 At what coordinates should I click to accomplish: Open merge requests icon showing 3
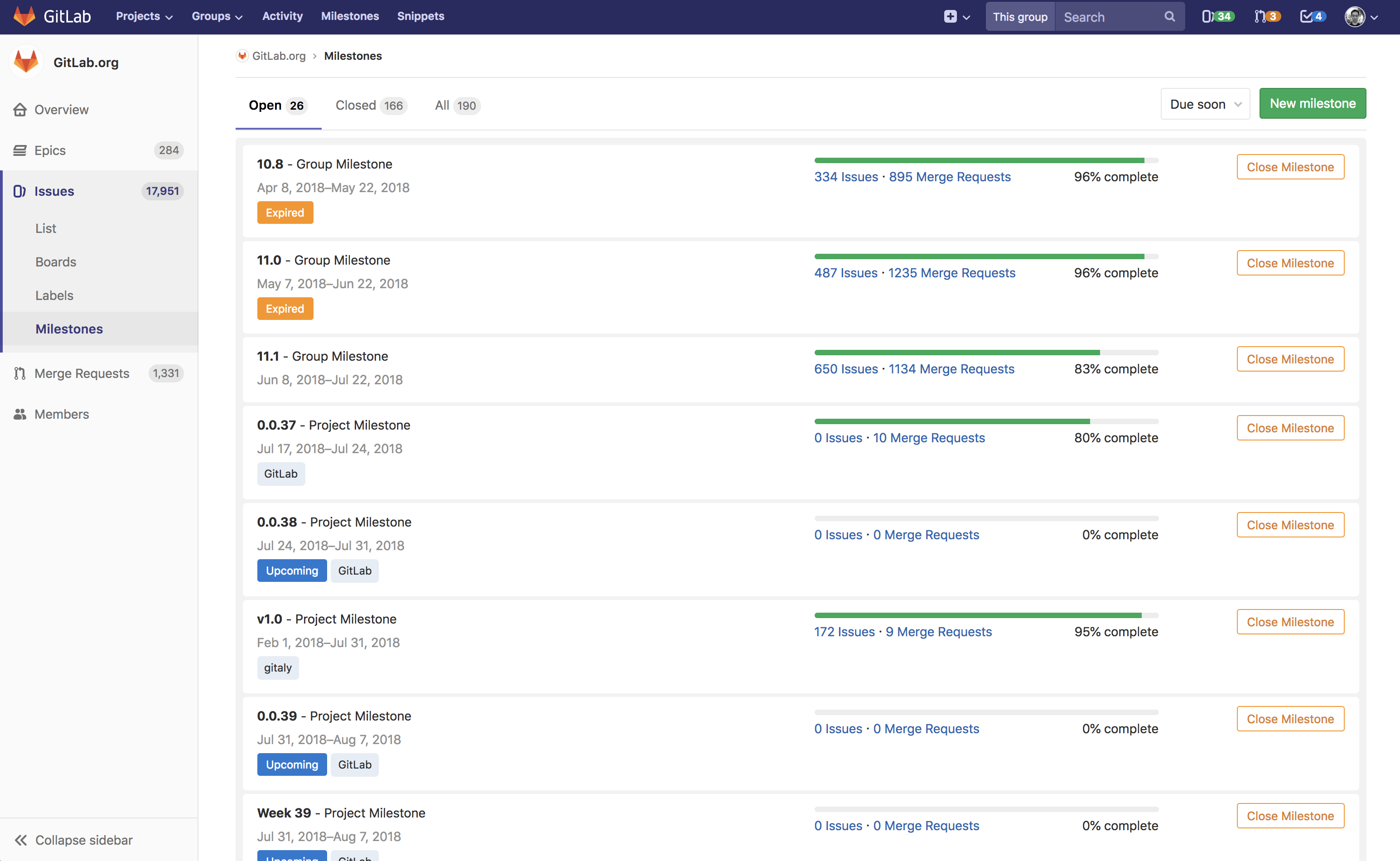click(x=1267, y=16)
